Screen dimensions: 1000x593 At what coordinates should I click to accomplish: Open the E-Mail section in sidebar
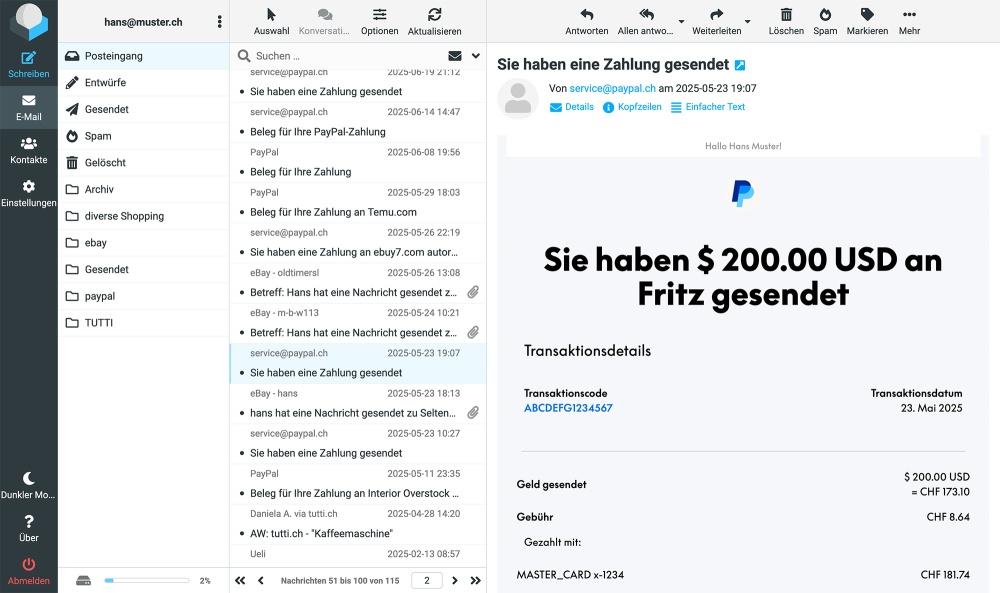(29, 107)
